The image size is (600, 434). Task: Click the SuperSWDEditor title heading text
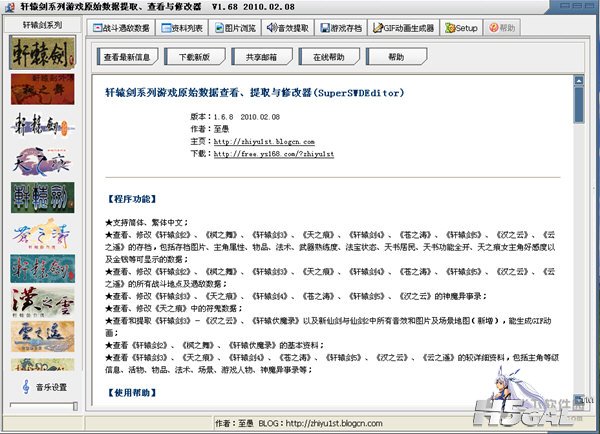(x=254, y=93)
